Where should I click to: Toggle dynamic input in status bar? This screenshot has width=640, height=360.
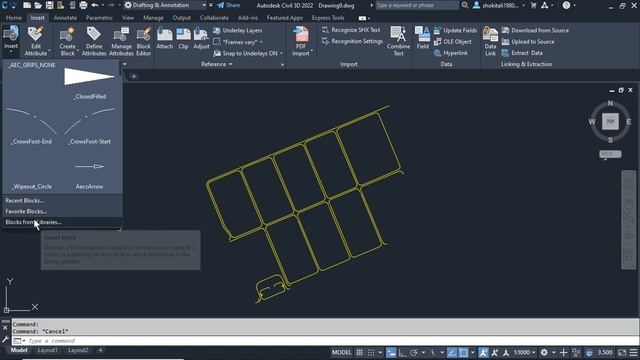[391, 352]
